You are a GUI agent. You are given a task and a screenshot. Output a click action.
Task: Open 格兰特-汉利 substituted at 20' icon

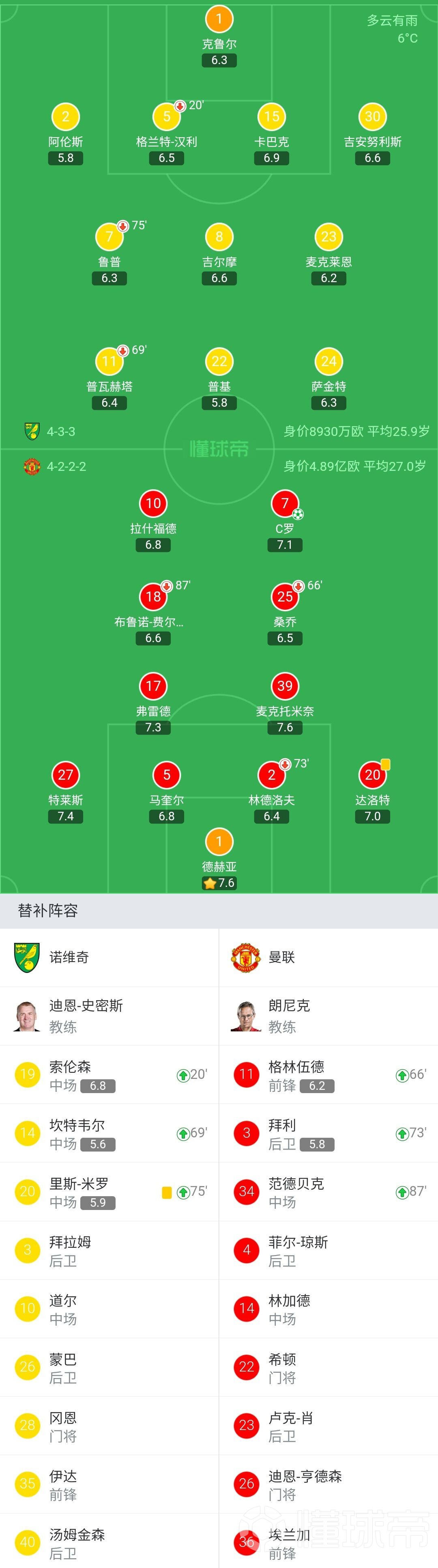point(167,117)
